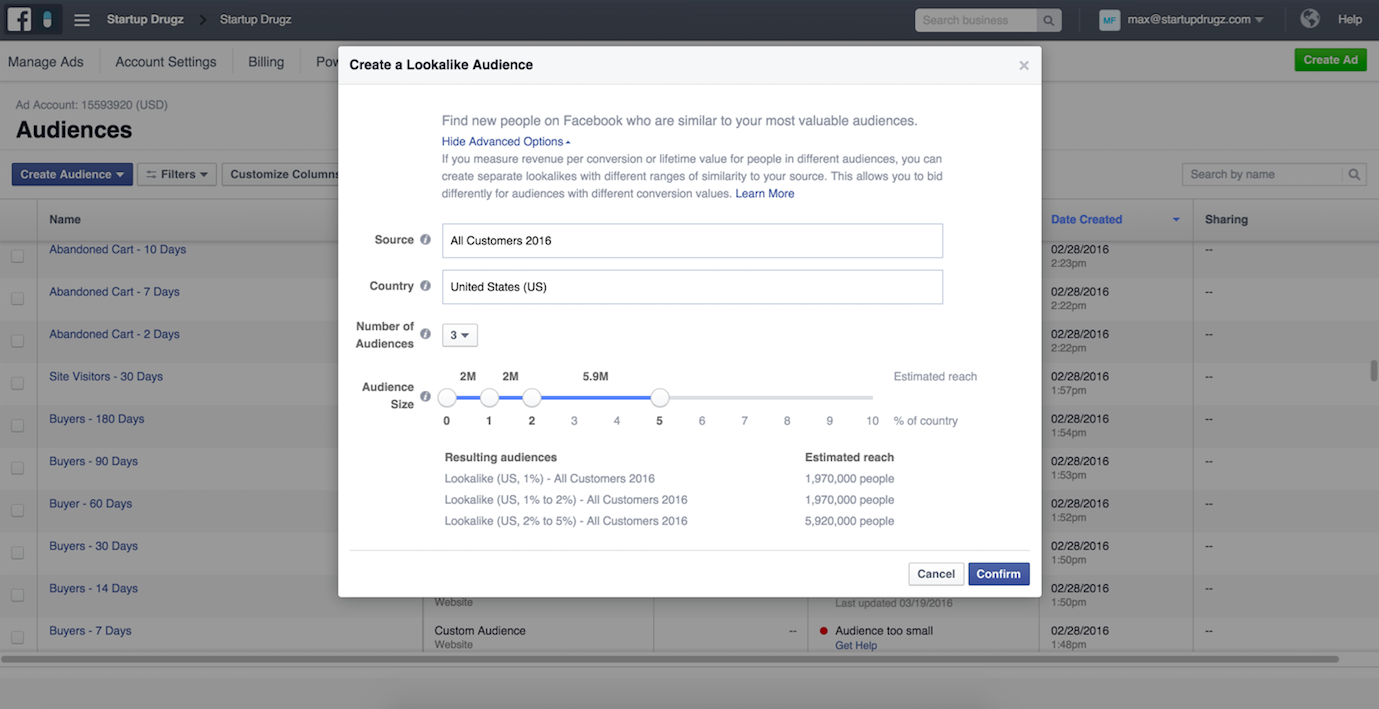Image resolution: width=1379 pixels, height=709 pixels.
Task: Check the Site Visitors - 30 Days checkbox
Action: click(x=17, y=383)
